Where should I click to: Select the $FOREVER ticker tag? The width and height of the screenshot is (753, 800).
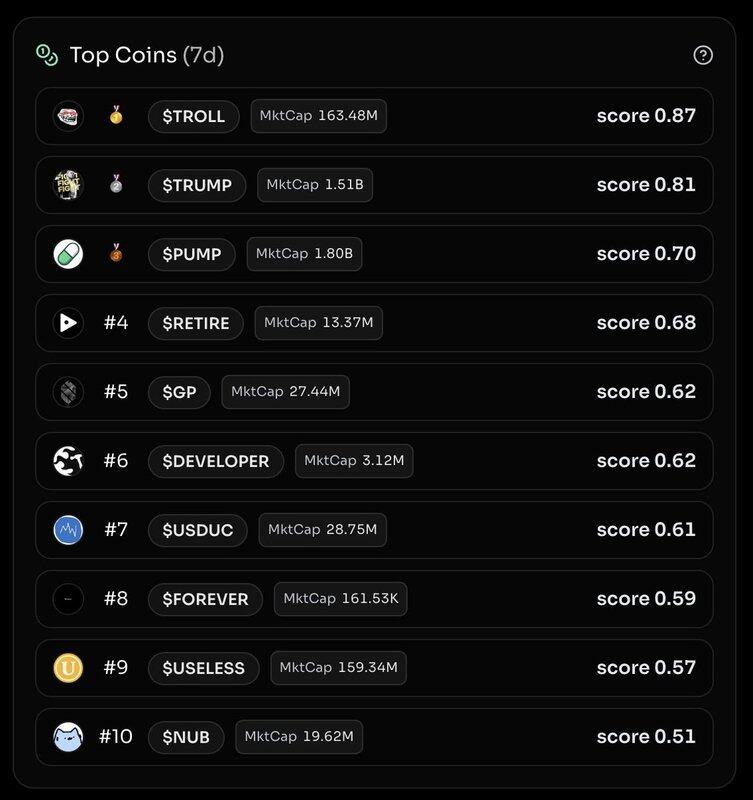coord(206,599)
